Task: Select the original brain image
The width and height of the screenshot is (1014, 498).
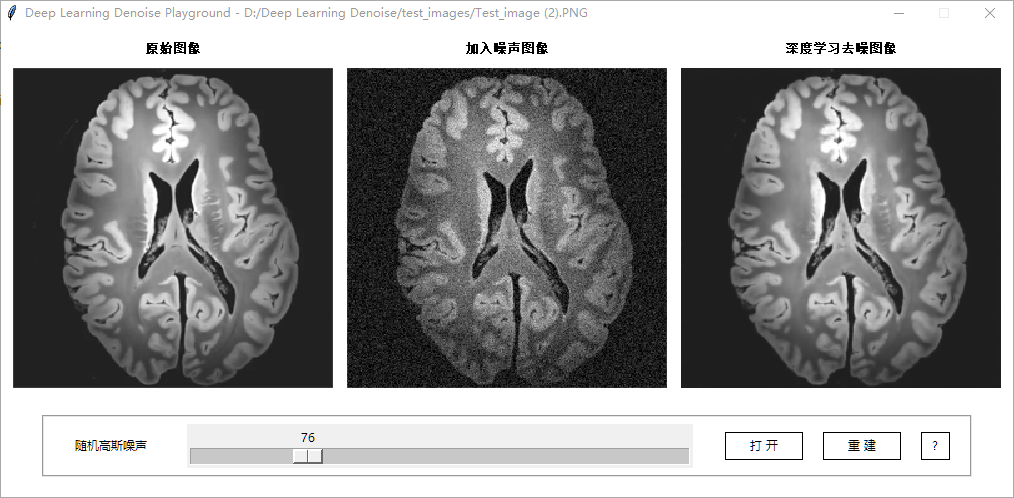Action: [173, 228]
